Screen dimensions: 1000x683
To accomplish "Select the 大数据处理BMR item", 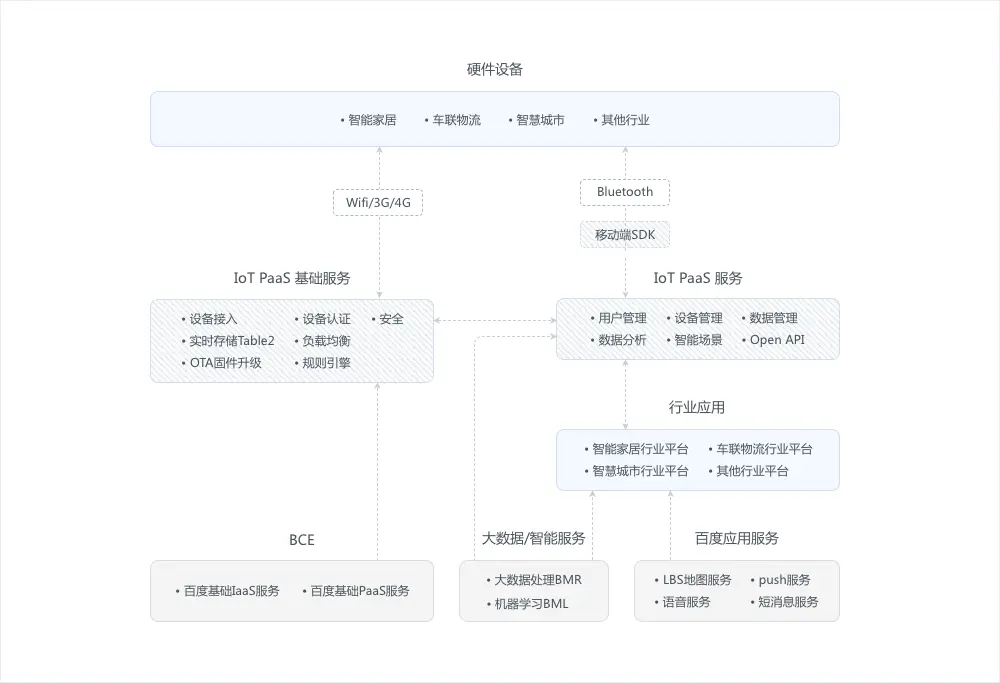I will coord(538,580).
